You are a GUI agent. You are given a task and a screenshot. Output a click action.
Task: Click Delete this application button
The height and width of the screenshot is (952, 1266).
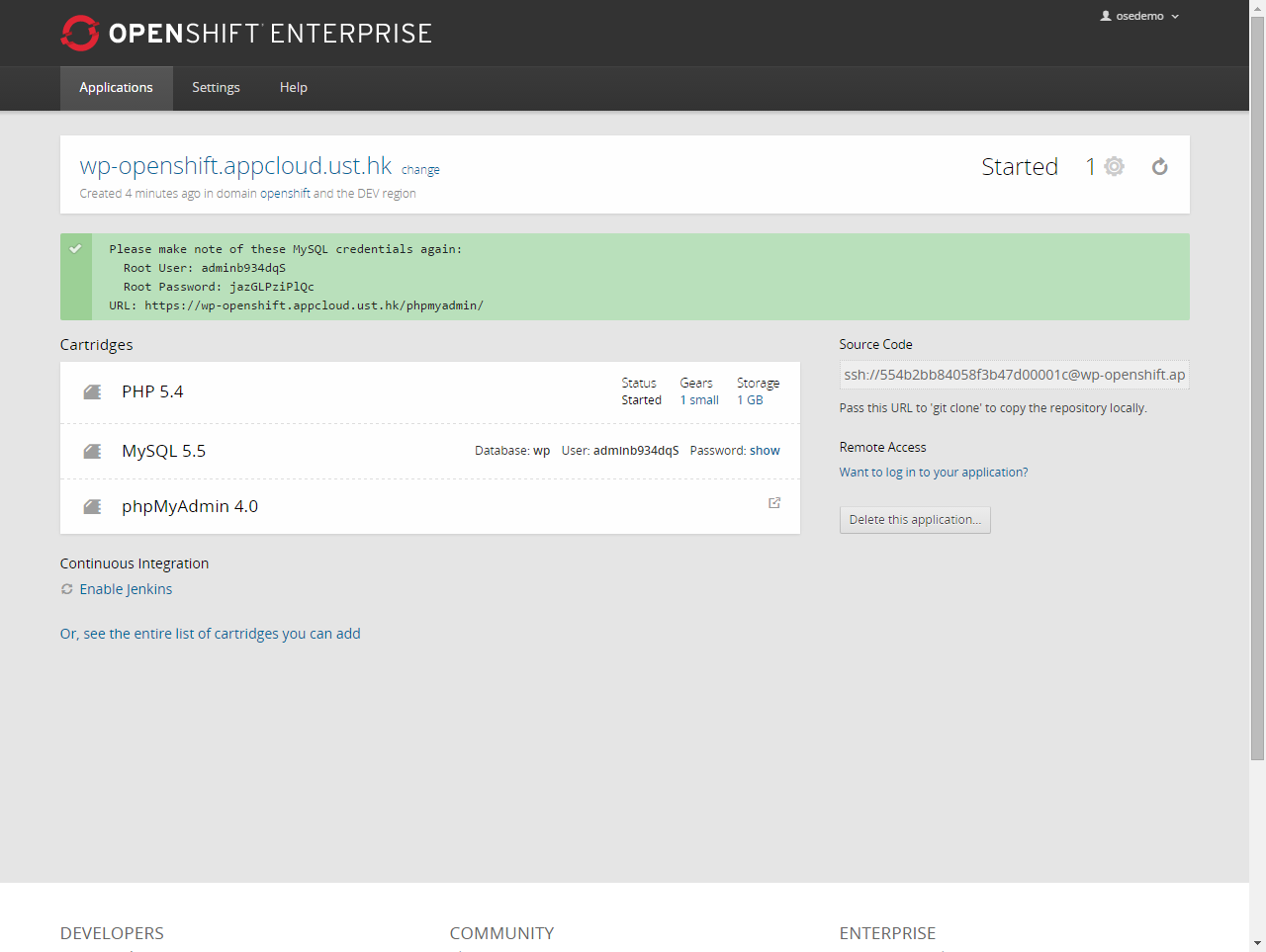pos(914,520)
